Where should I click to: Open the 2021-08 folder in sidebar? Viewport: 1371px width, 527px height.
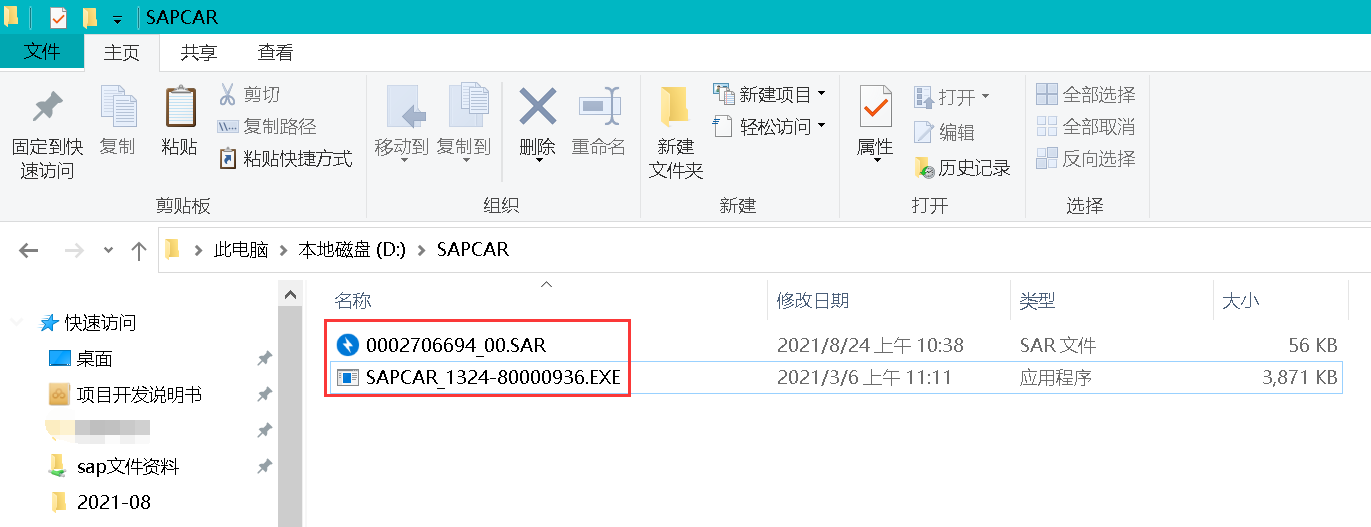coord(114,502)
